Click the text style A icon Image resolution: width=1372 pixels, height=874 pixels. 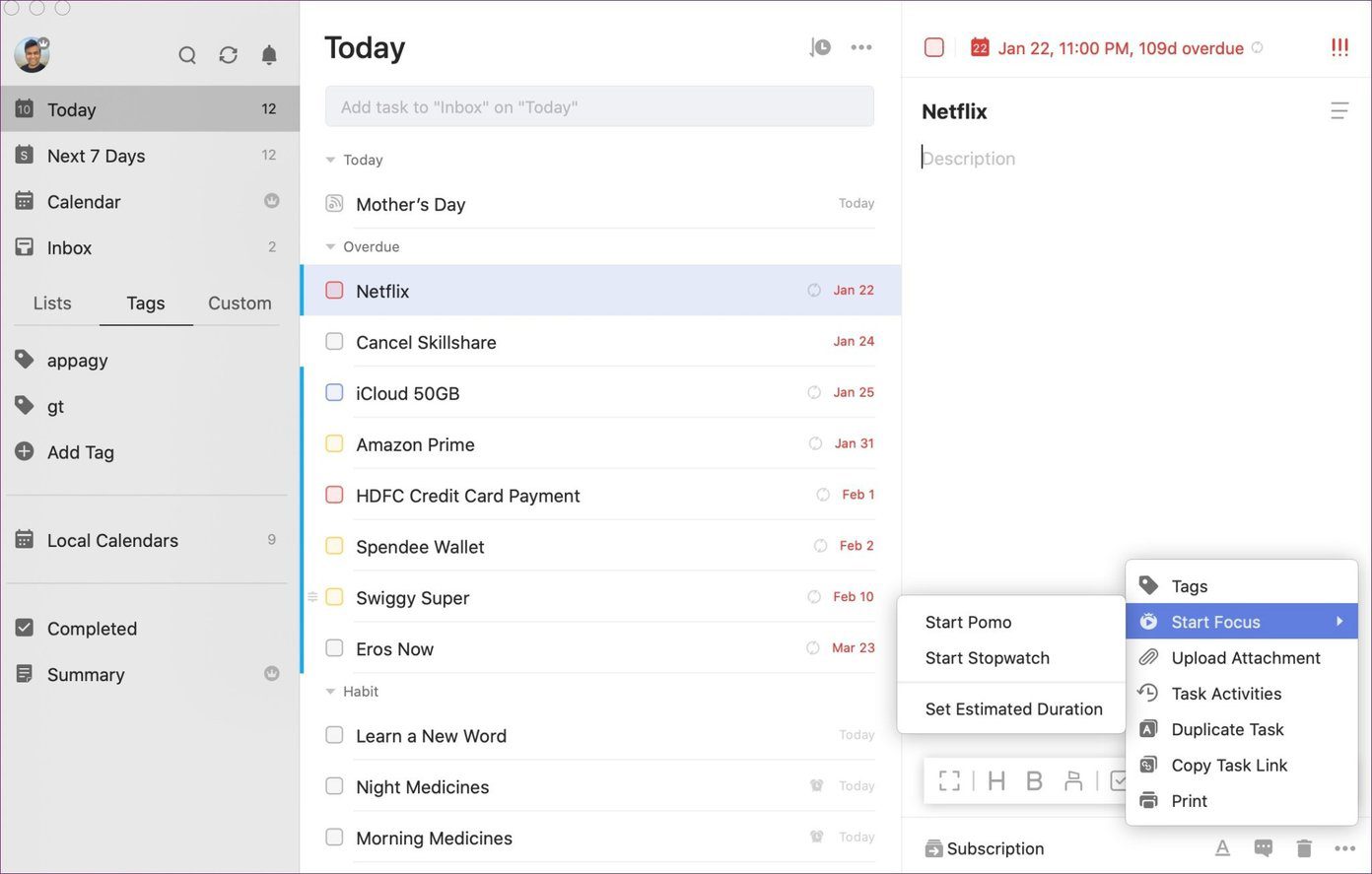[1222, 848]
